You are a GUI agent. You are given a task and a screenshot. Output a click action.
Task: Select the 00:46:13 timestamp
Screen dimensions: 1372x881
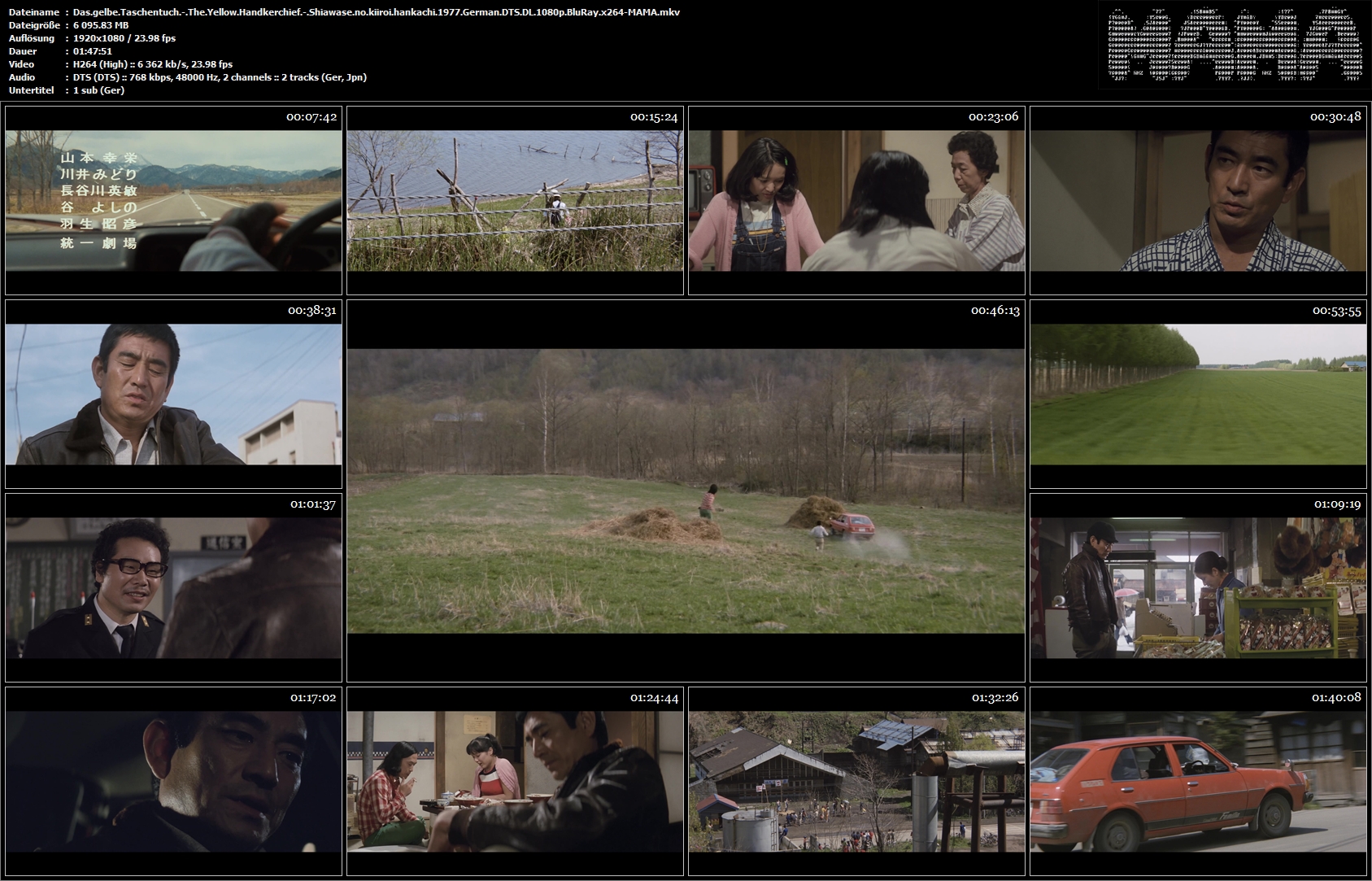[995, 311]
